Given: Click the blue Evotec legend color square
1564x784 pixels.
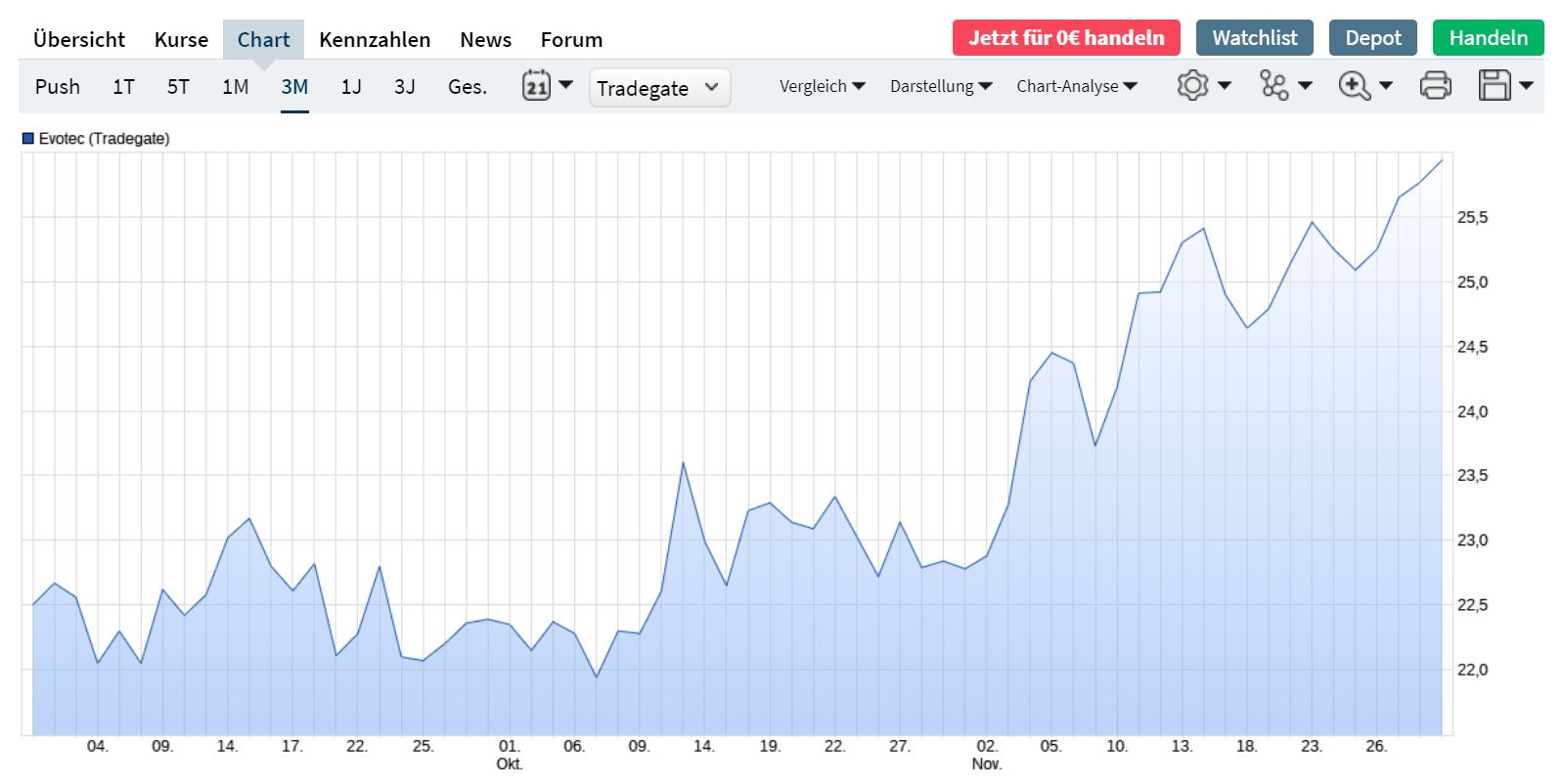Looking at the screenshot, I should [27, 139].
